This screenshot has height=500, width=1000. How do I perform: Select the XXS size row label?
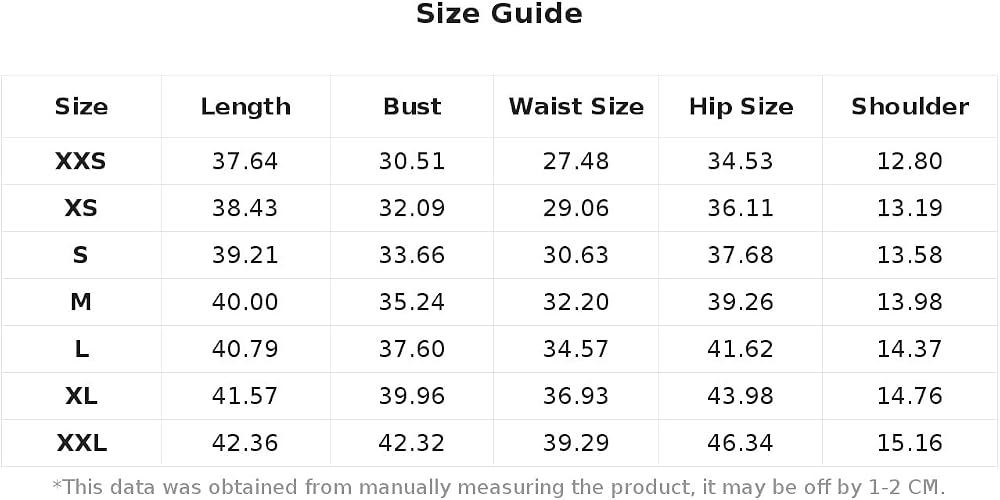[x=81, y=161]
